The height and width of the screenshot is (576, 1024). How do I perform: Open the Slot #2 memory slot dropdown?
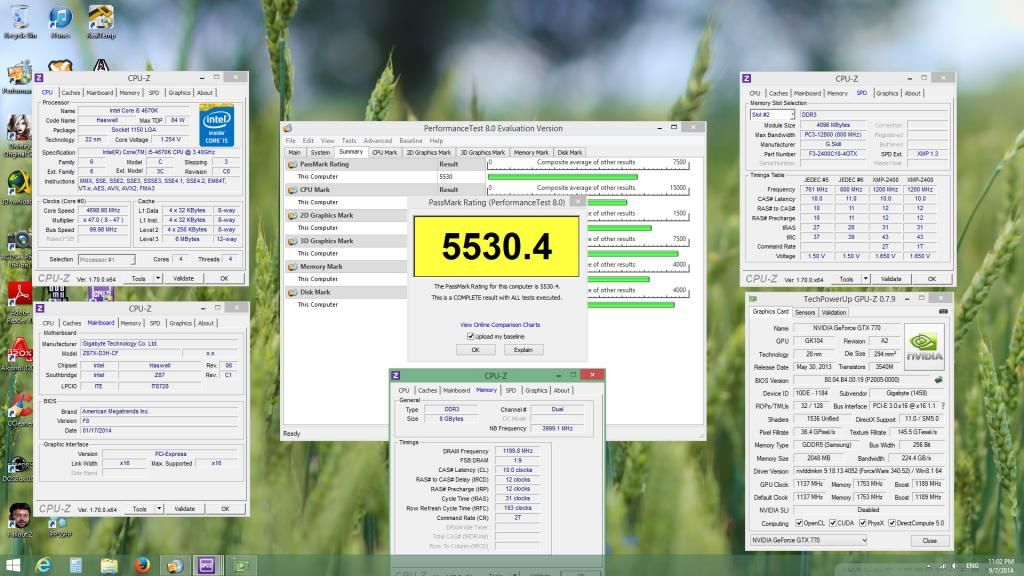click(x=772, y=114)
